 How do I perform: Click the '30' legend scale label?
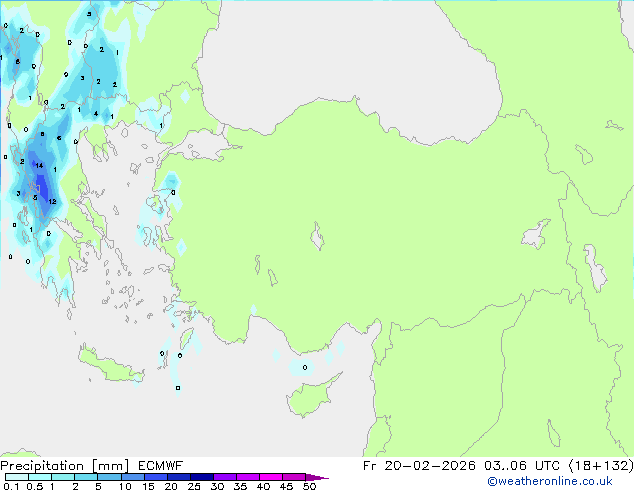point(217,486)
